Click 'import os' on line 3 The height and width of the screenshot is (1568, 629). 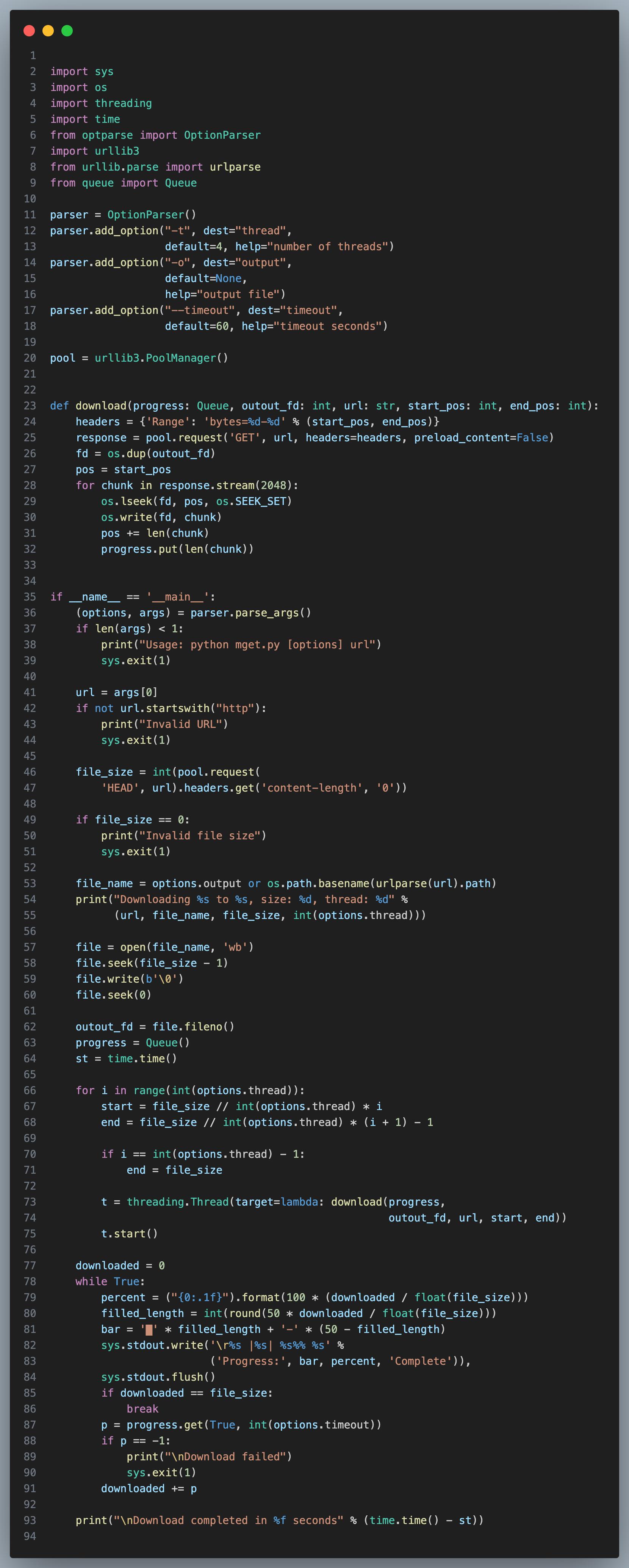[x=78, y=87]
